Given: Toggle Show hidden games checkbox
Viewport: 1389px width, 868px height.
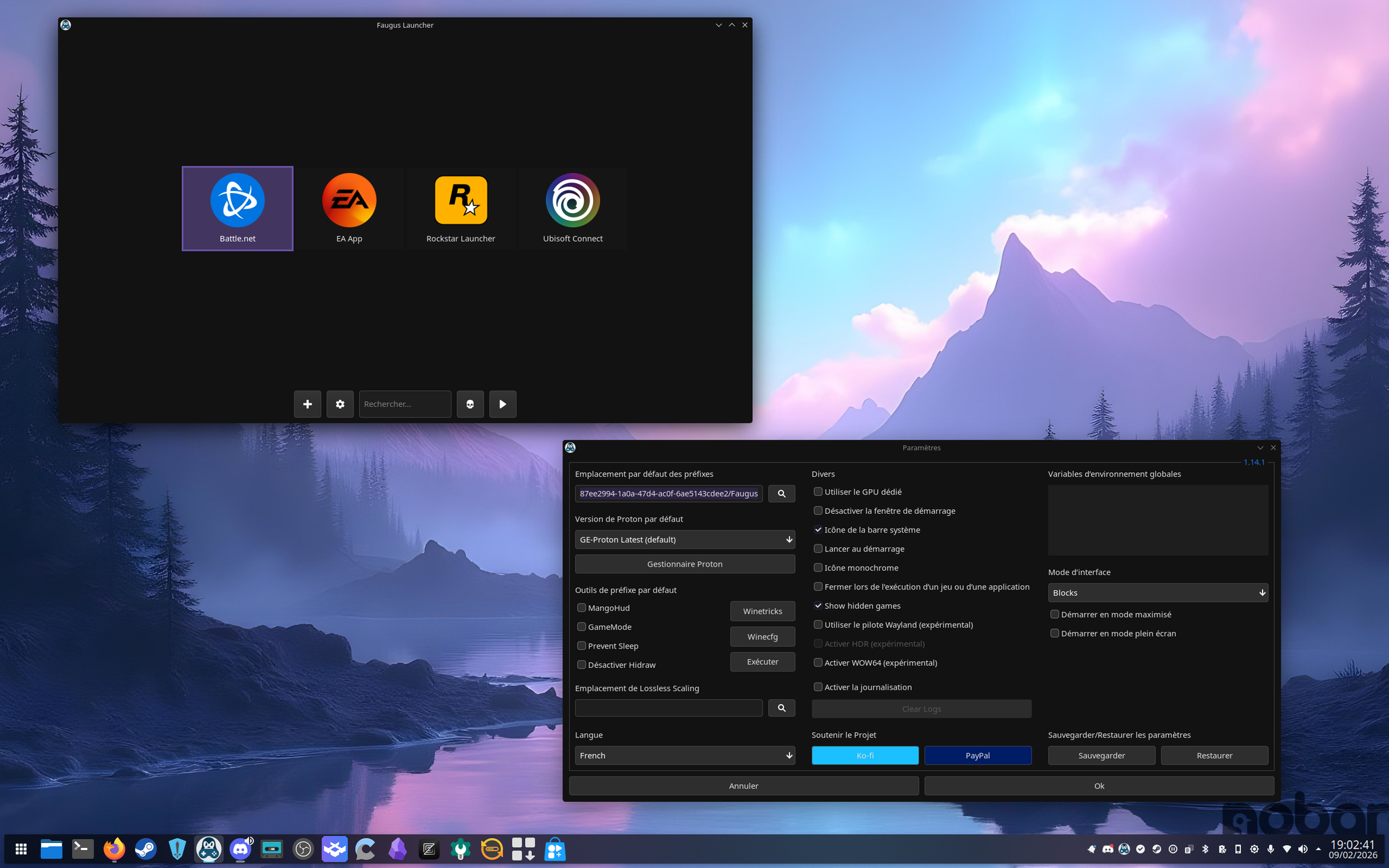Looking at the screenshot, I should 818,606.
